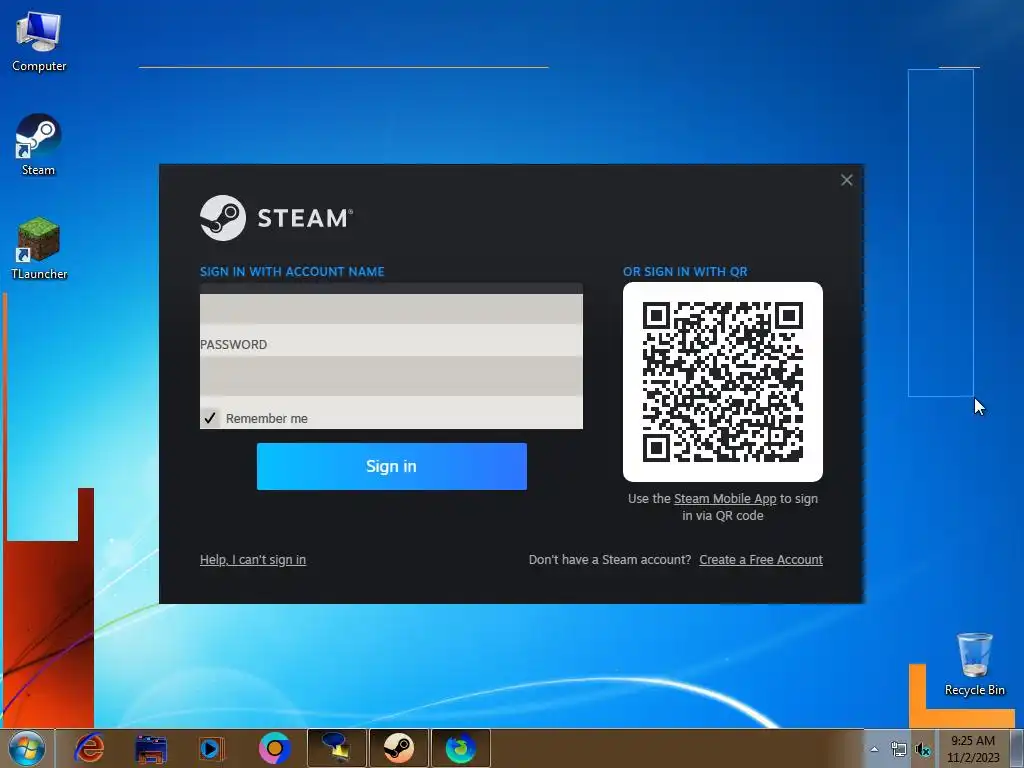Open the Recycle Bin
The height and width of the screenshot is (768, 1024).
[974, 664]
